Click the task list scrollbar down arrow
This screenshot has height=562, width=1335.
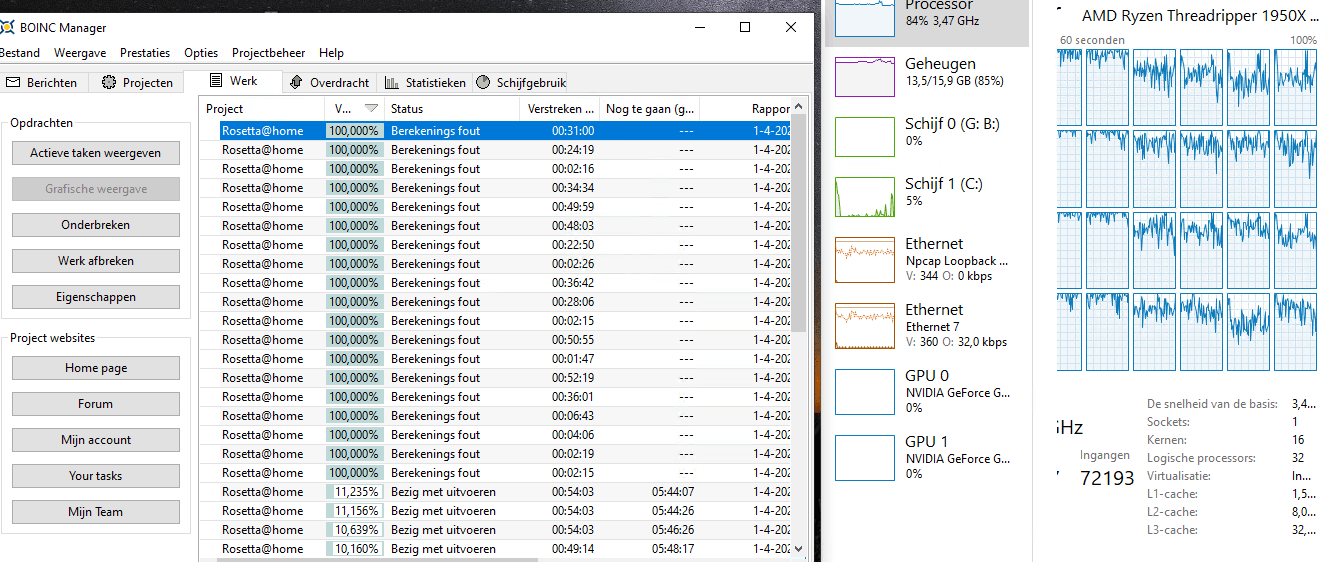[798, 548]
